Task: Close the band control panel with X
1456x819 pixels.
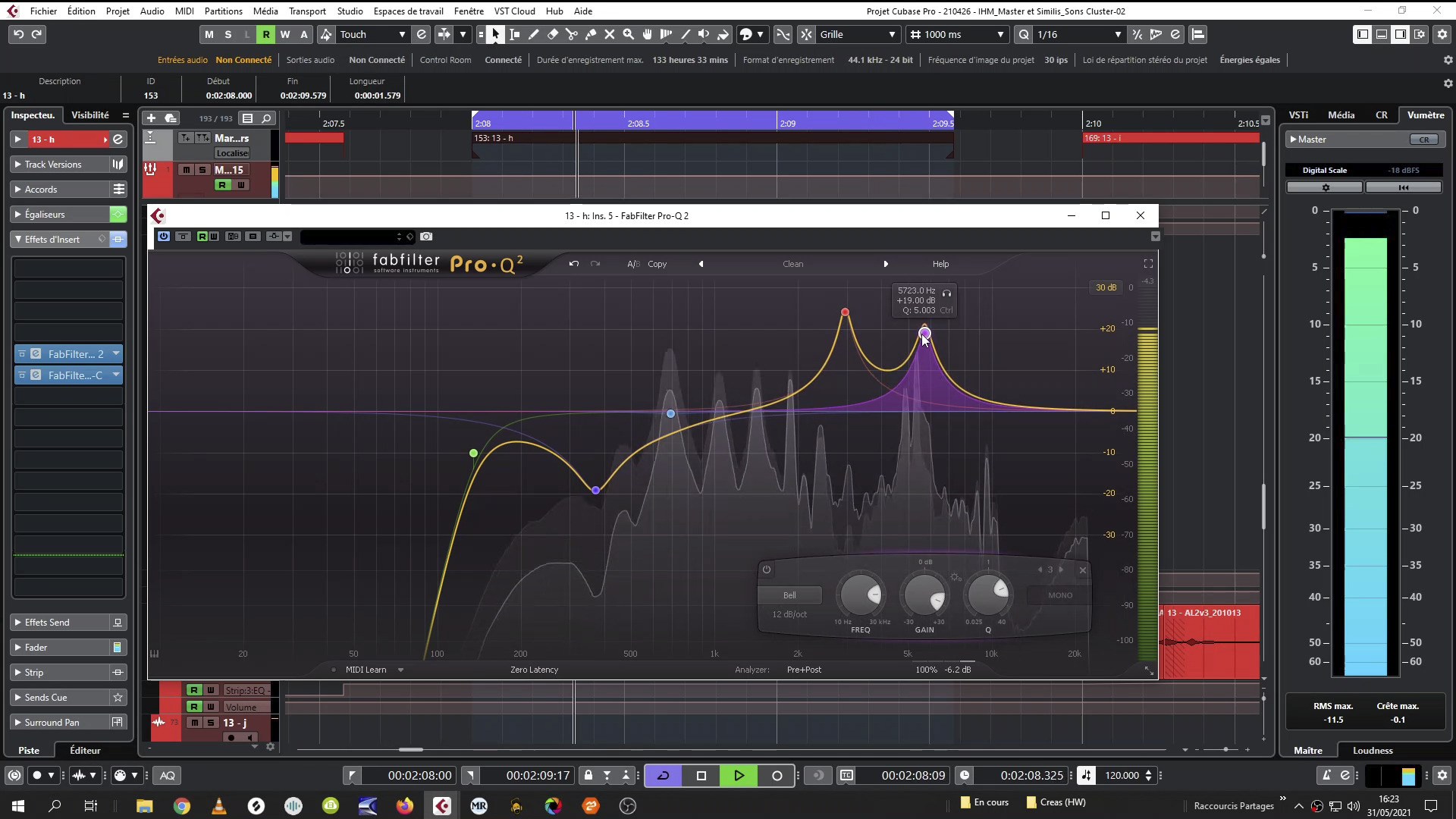Action: (1083, 570)
